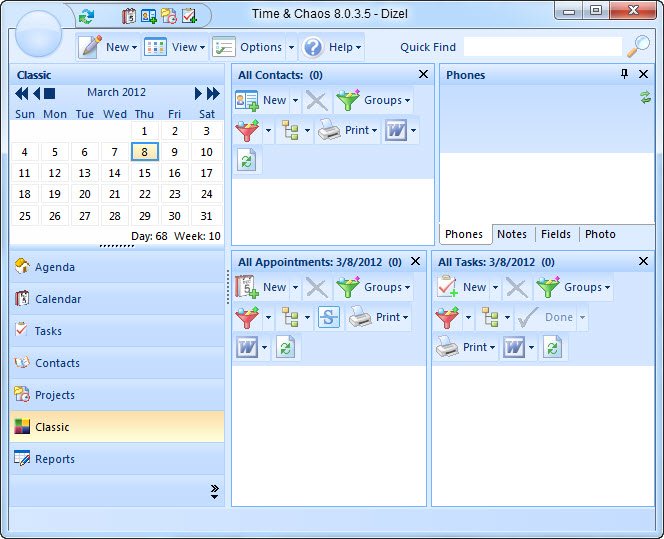This screenshot has width=664, height=539.
Task: Refresh the Phones panel
Action: (x=645, y=97)
